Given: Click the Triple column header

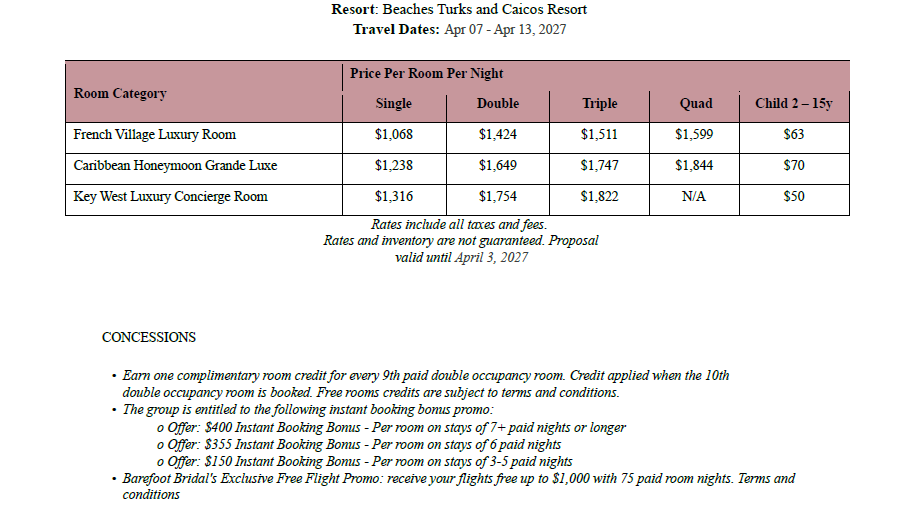Looking at the screenshot, I should [x=599, y=103].
